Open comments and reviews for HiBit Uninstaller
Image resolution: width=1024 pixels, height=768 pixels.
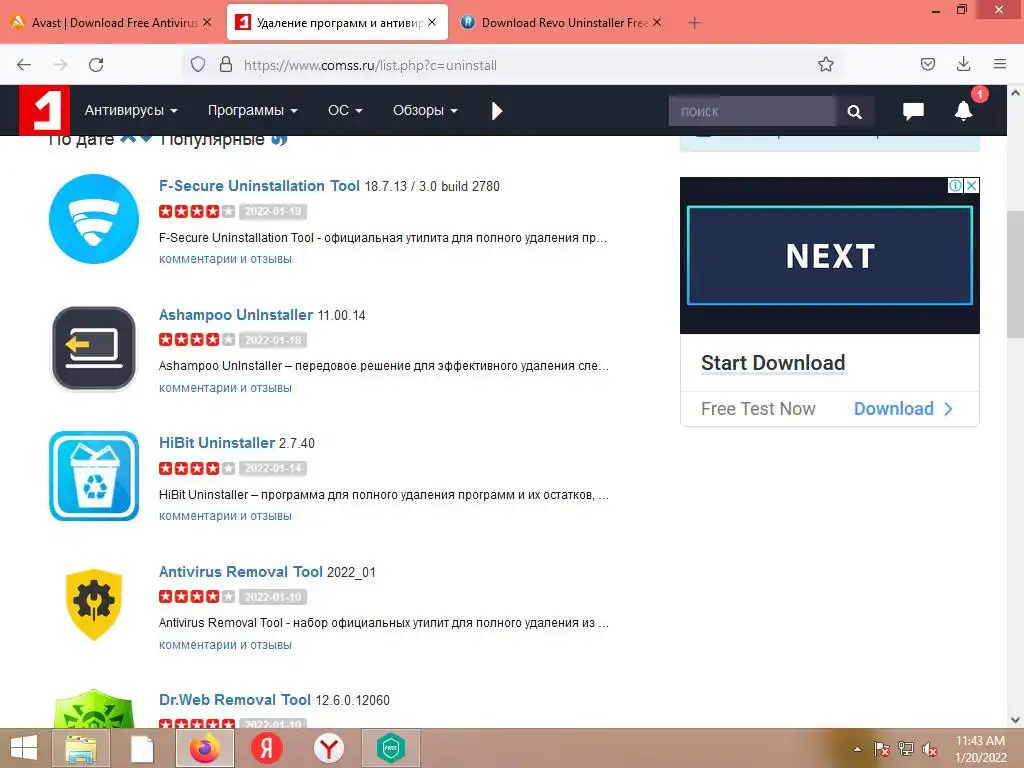[x=225, y=516]
